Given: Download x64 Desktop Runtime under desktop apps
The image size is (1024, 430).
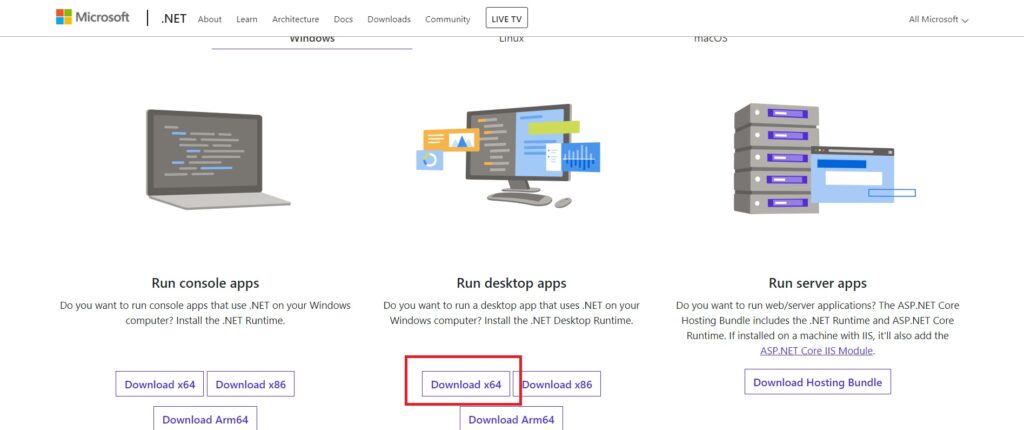Looking at the screenshot, I should tap(466, 384).
